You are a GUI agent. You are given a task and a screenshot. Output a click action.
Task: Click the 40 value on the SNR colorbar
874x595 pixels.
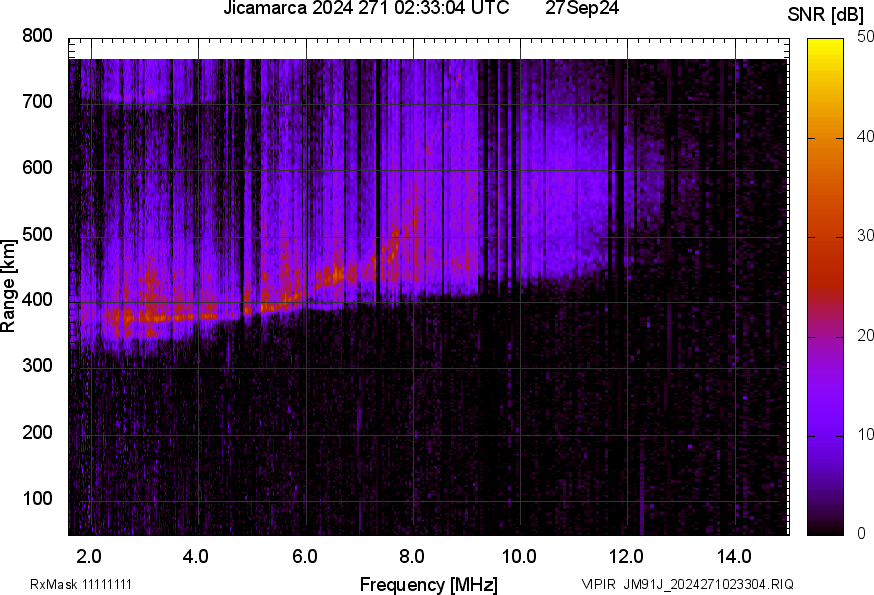tap(865, 136)
